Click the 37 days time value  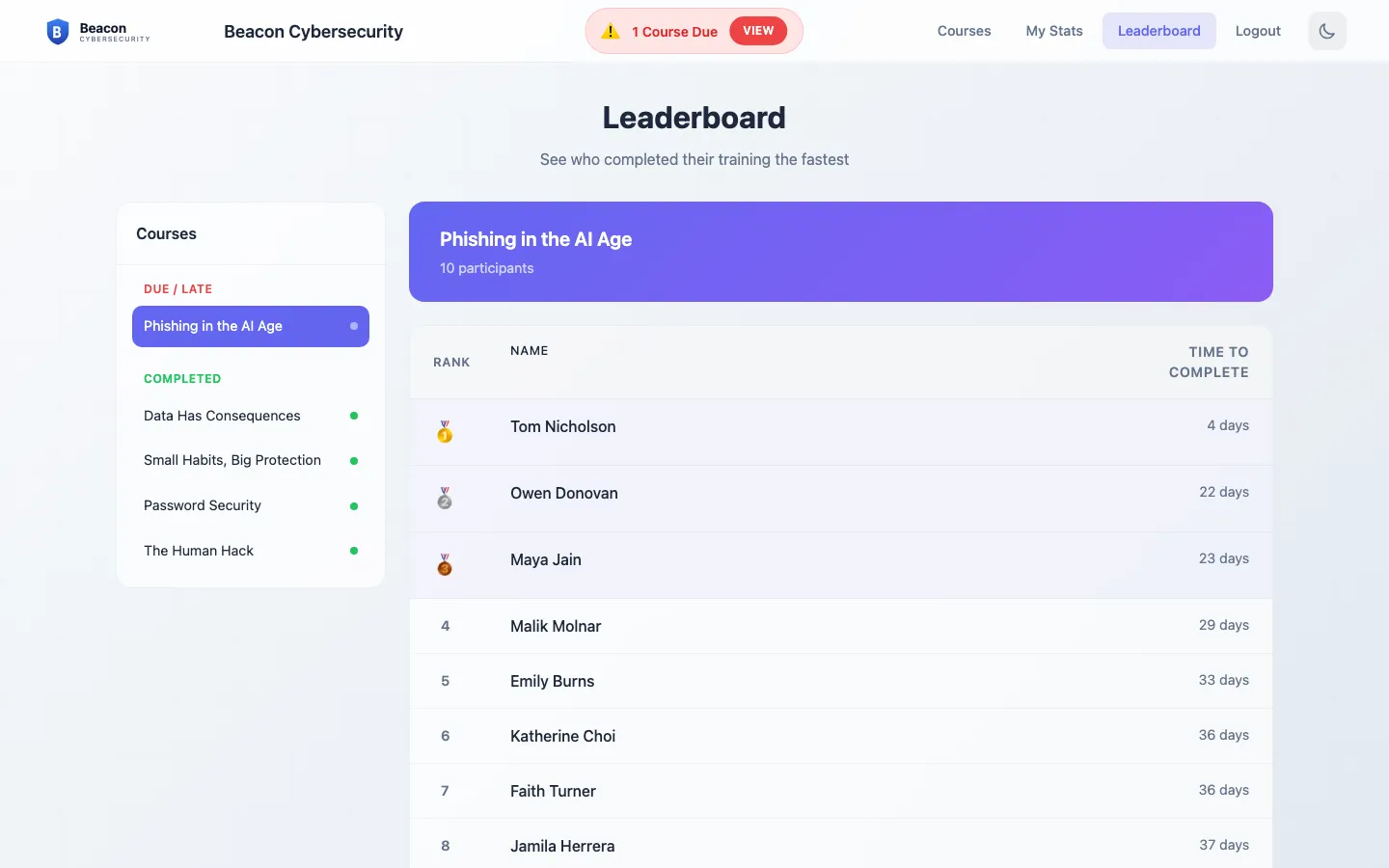coord(1224,845)
